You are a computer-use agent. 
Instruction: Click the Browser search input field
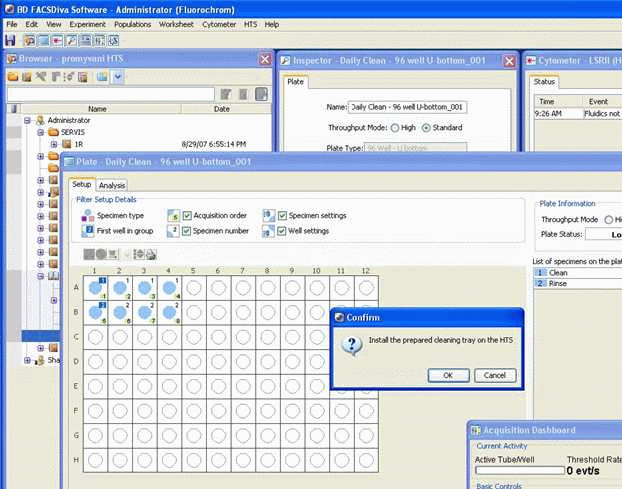[x=111, y=94]
